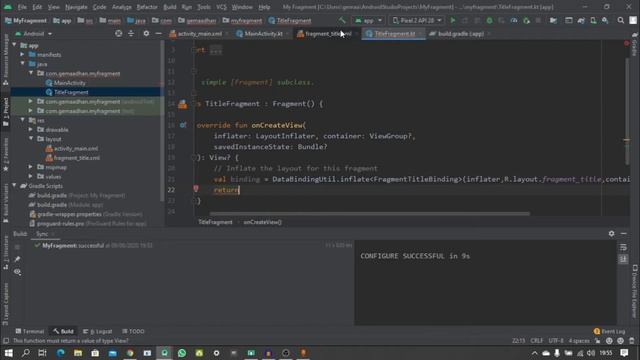Click the editor horizontal scrollbar
Image resolution: width=640 pixels, height=360 pixels.
370,213
